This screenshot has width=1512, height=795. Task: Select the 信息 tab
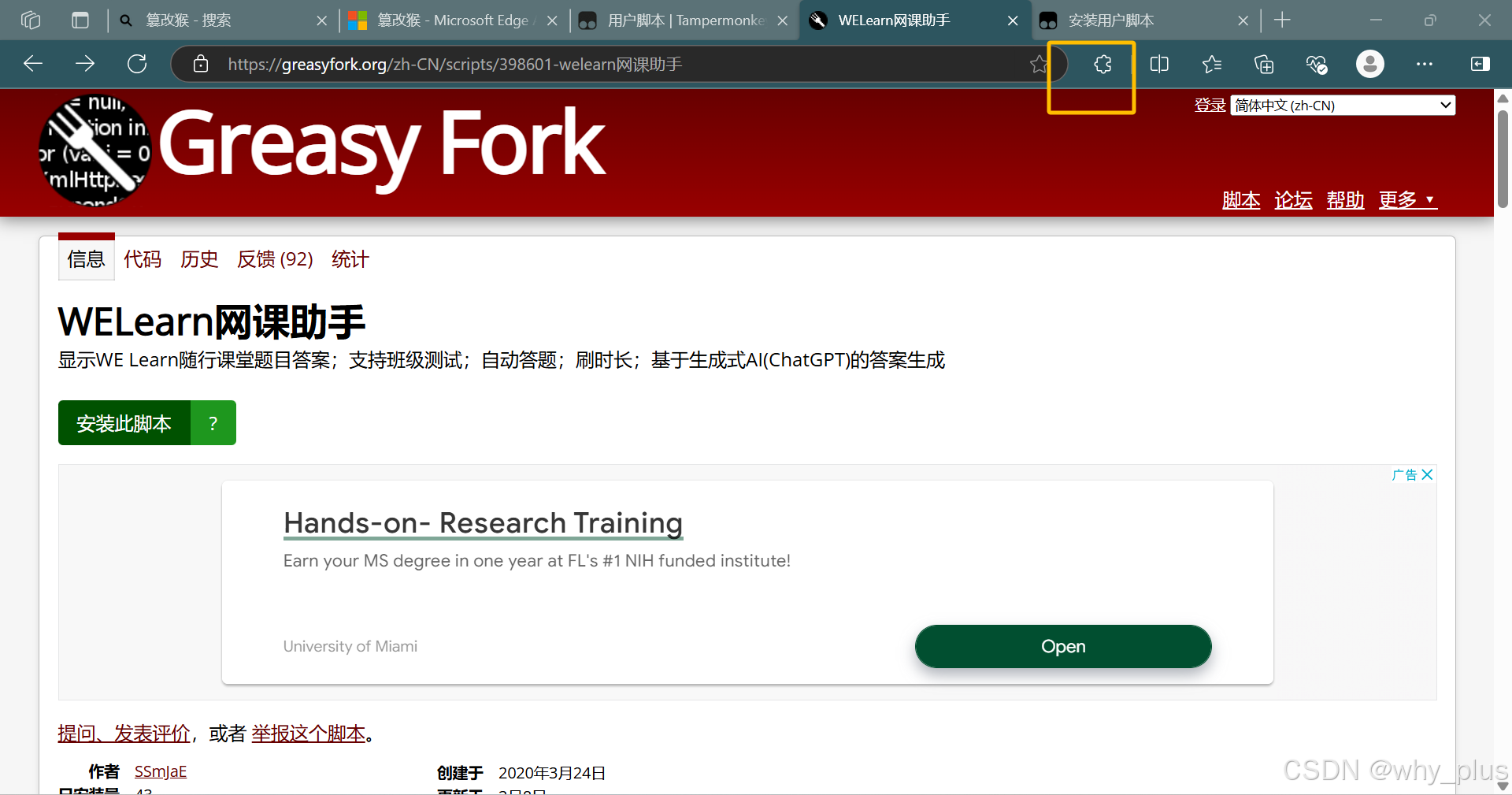(86, 259)
